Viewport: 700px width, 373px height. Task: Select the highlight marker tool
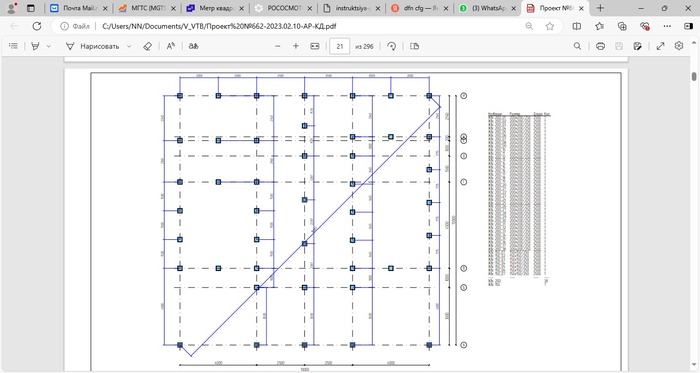(35, 46)
